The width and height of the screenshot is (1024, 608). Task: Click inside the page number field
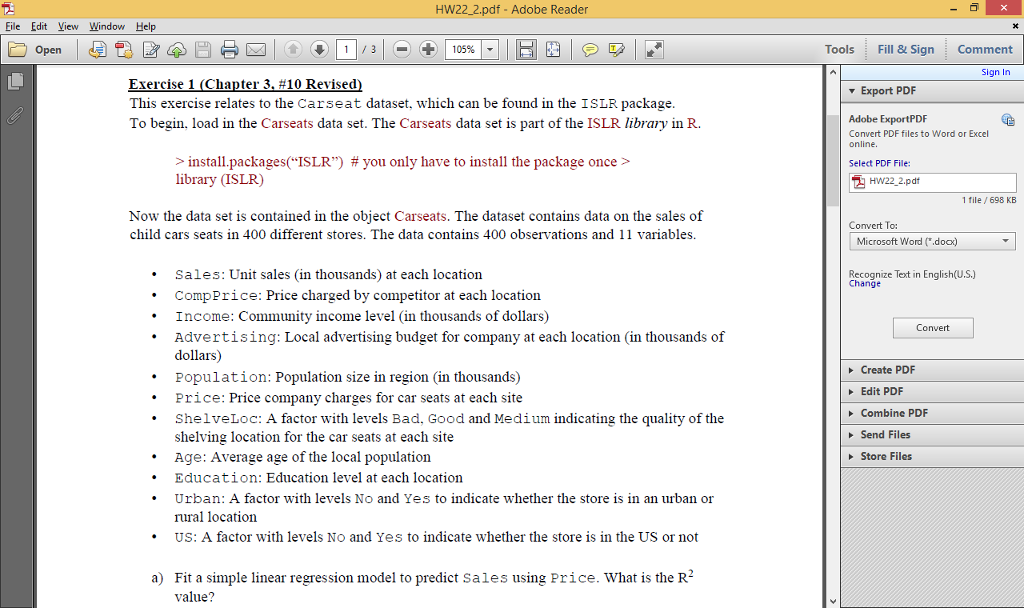(x=346, y=49)
